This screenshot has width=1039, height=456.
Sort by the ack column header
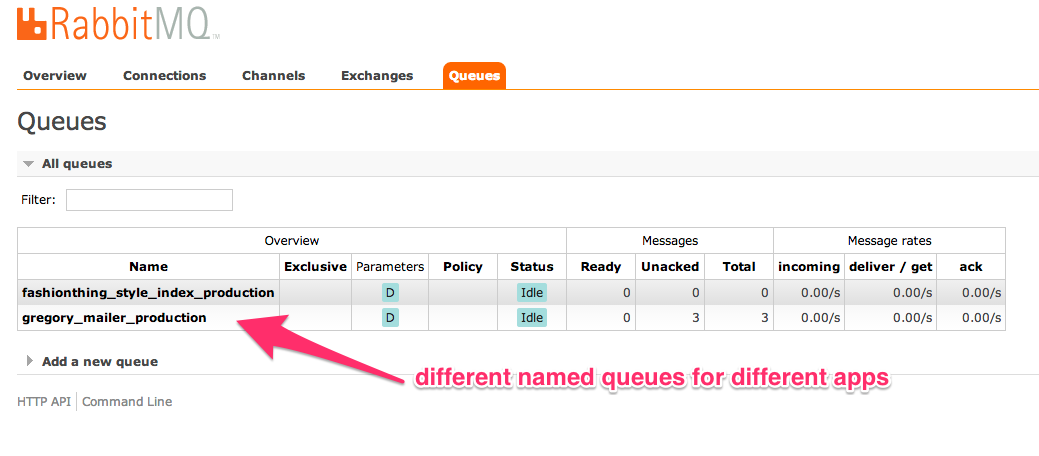(x=971, y=267)
